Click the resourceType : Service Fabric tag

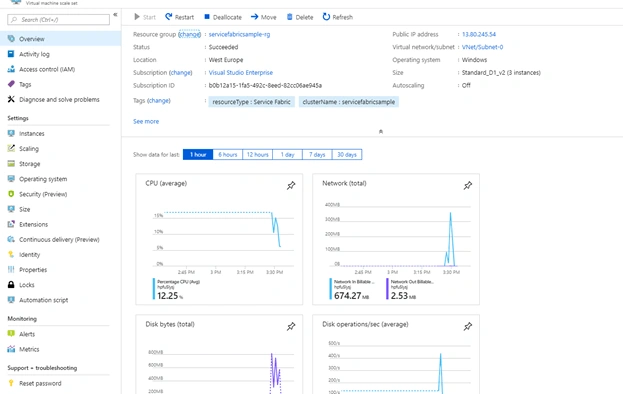point(252,102)
